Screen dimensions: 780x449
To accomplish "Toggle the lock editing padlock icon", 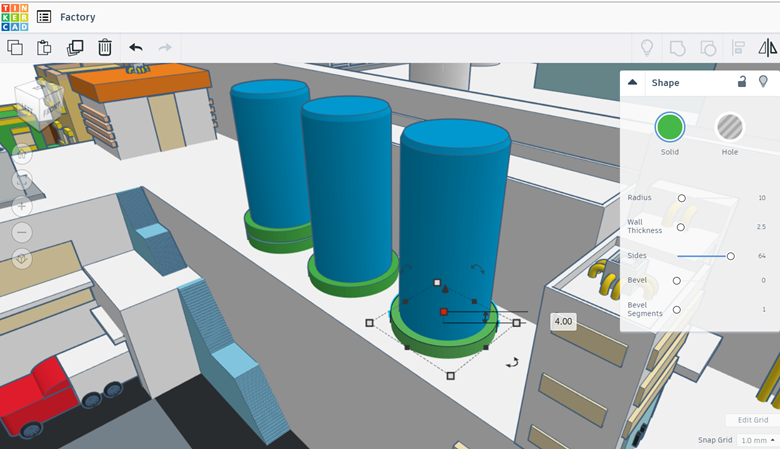I will click(742, 82).
